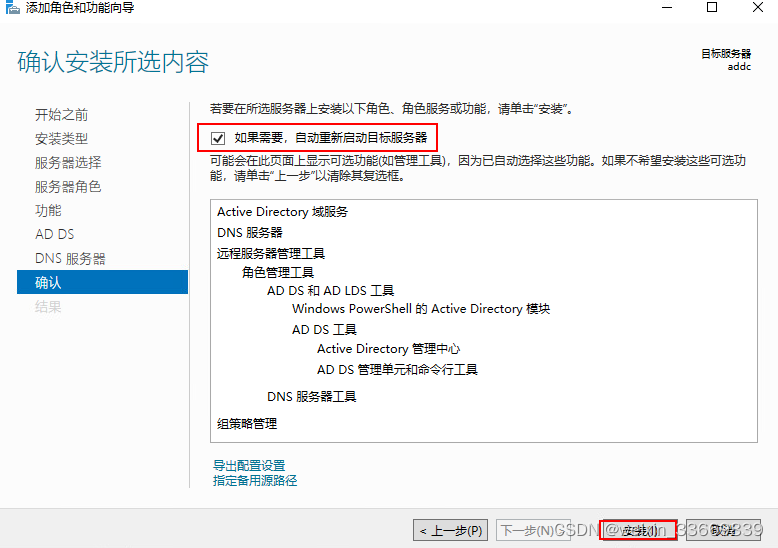The width and height of the screenshot is (778, 548).
Task: Maximize the wizard window
Action: [x=712, y=7]
